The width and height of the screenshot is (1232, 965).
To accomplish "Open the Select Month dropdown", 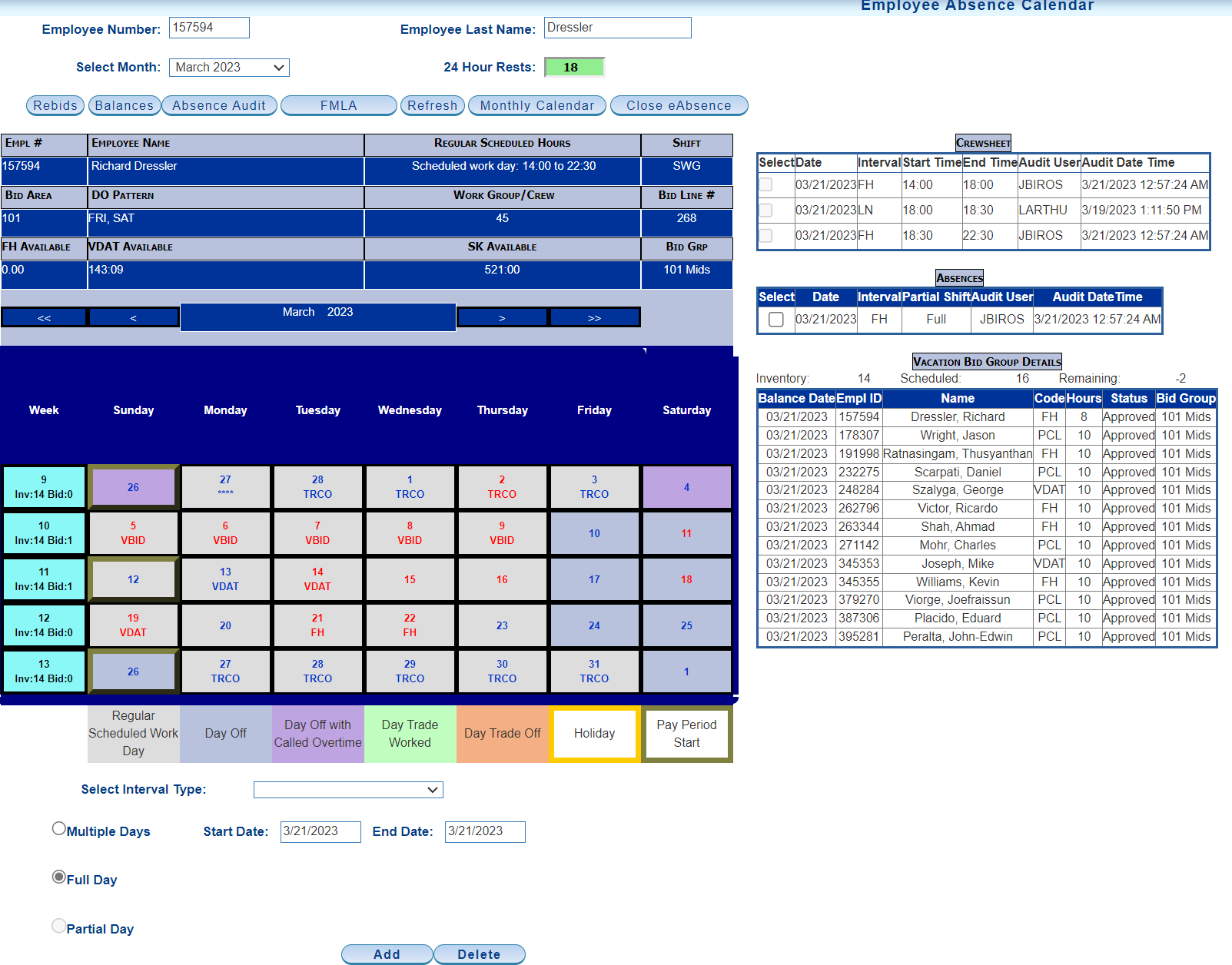I will [229, 68].
